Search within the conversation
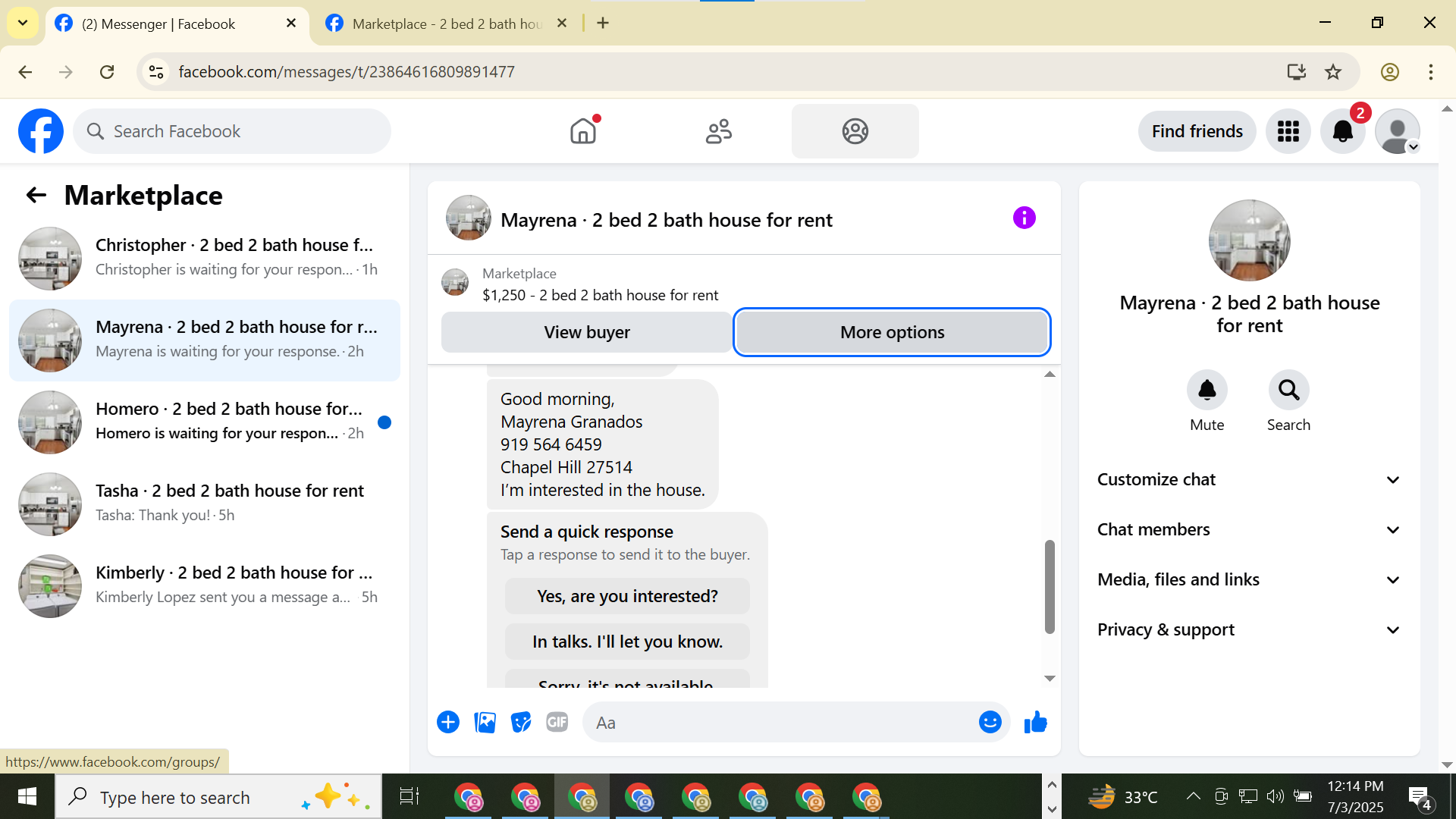Viewport: 1456px width, 819px height. tap(1288, 390)
